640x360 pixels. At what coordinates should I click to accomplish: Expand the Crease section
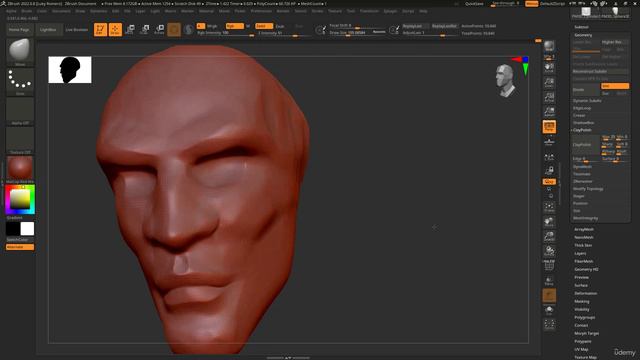pyautogui.click(x=579, y=116)
